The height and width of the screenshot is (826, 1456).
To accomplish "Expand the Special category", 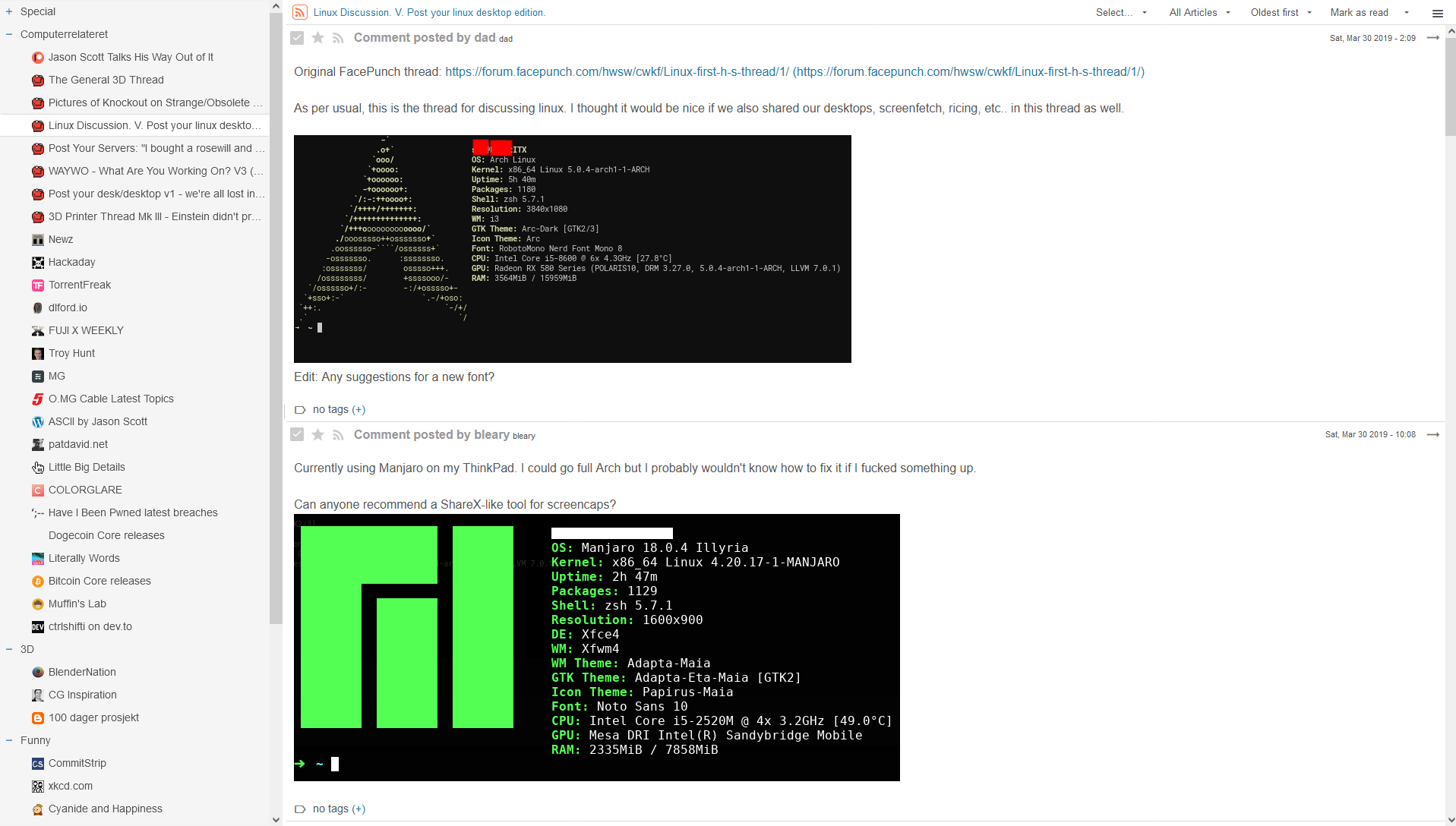I will [9, 11].
